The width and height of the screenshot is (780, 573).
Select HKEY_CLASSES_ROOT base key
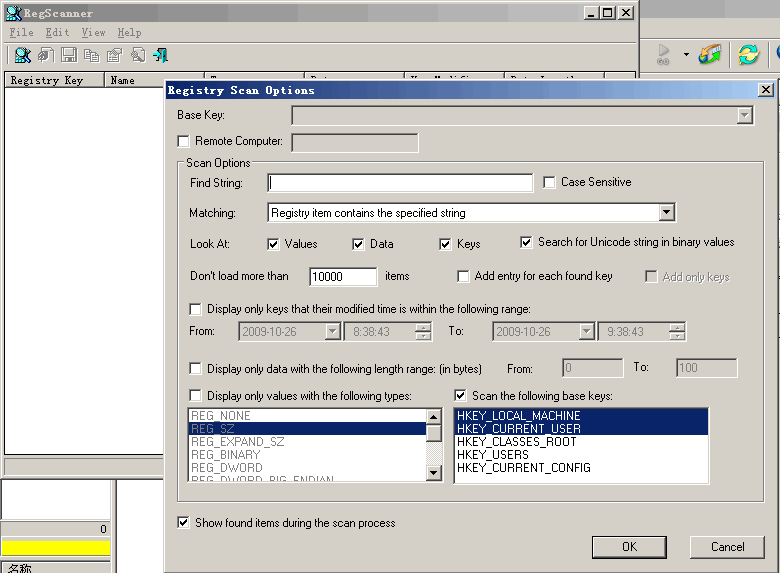click(581, 442)
